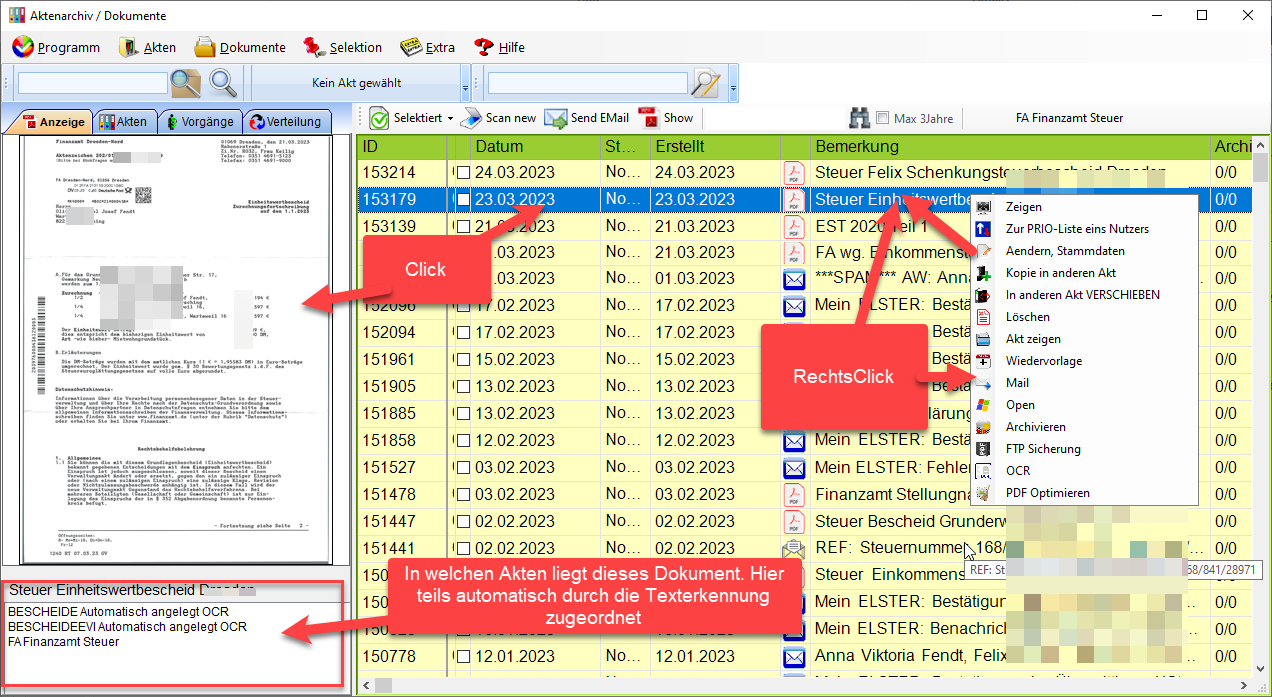1272x697 pixels.
Task: Open toolbar options arrow after pencil search icon
Action: [x=733, y=83]
